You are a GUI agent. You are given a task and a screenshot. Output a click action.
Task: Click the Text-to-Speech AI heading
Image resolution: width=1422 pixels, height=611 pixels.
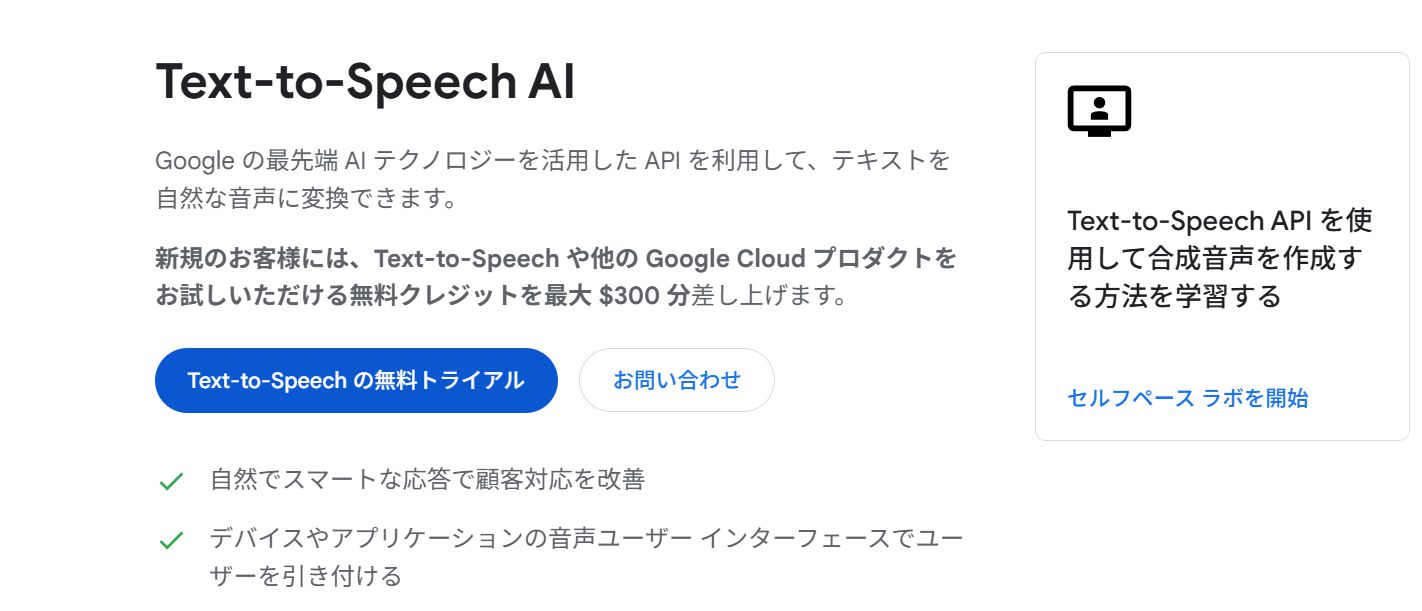pyautogui.click(x=365, y=82)
